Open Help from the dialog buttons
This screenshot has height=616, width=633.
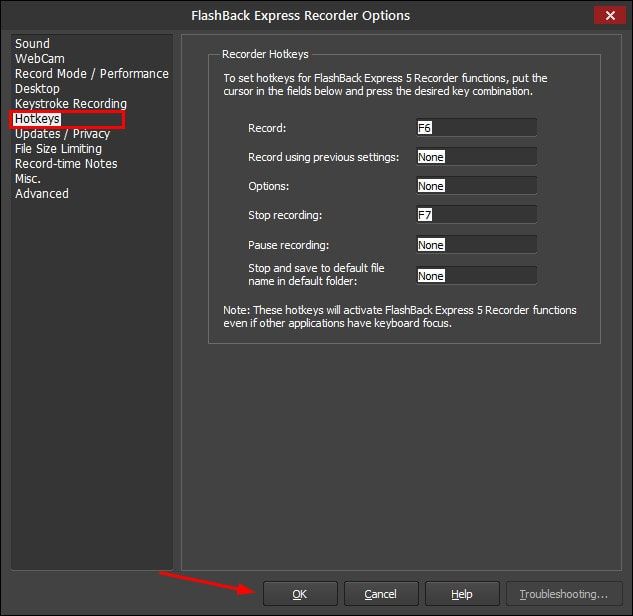pyautogui.click(x=462, y=594)
